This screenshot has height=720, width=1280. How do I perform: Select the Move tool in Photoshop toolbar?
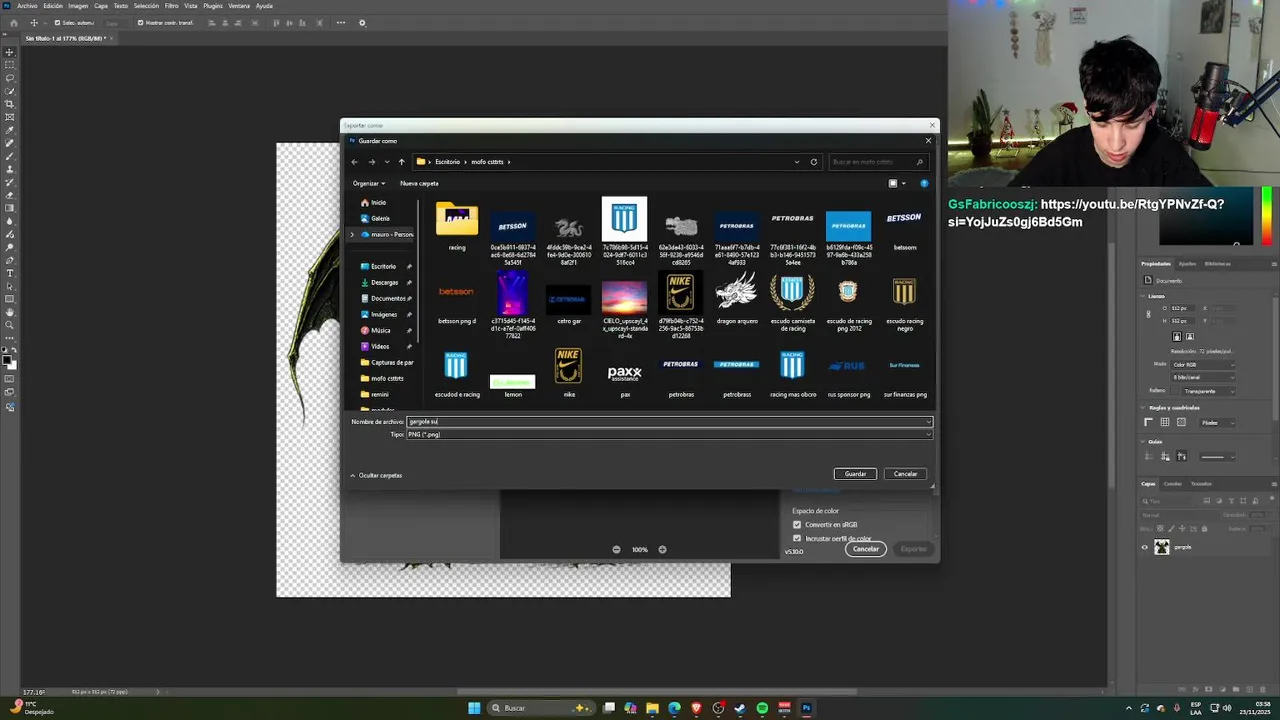(x=10, y=52)
